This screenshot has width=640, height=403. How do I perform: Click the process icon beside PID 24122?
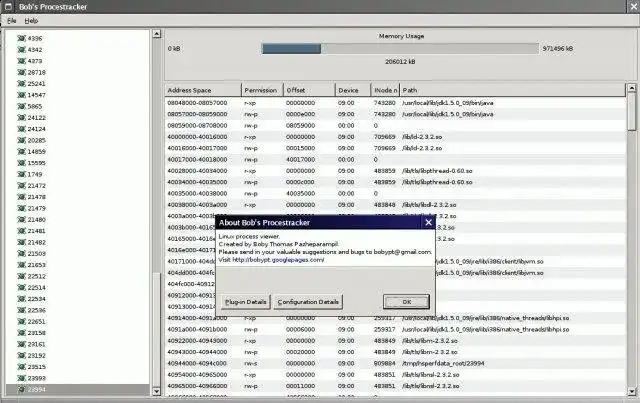pyautogui.click(x=22, y=118)
